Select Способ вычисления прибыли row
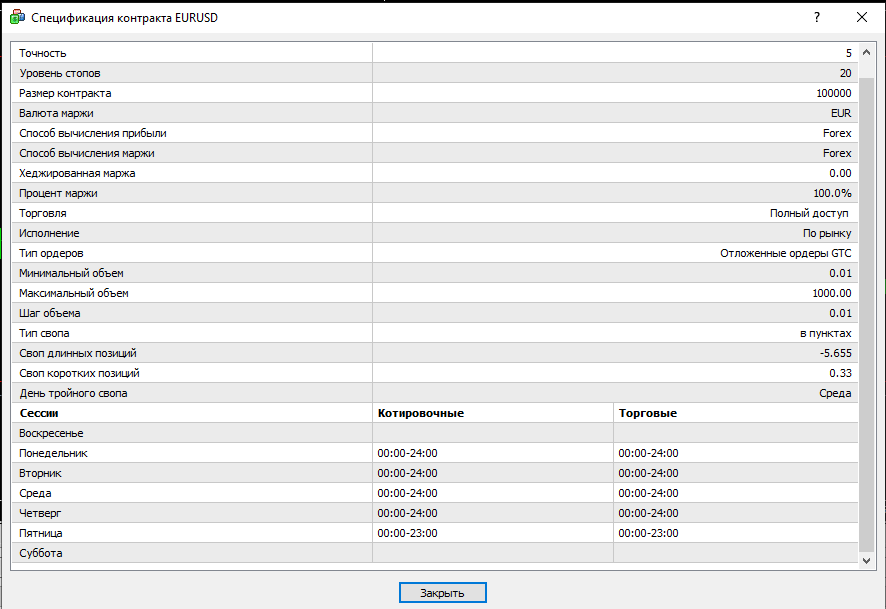The width and height of the screenshot is (886, 609). (435, 133)
